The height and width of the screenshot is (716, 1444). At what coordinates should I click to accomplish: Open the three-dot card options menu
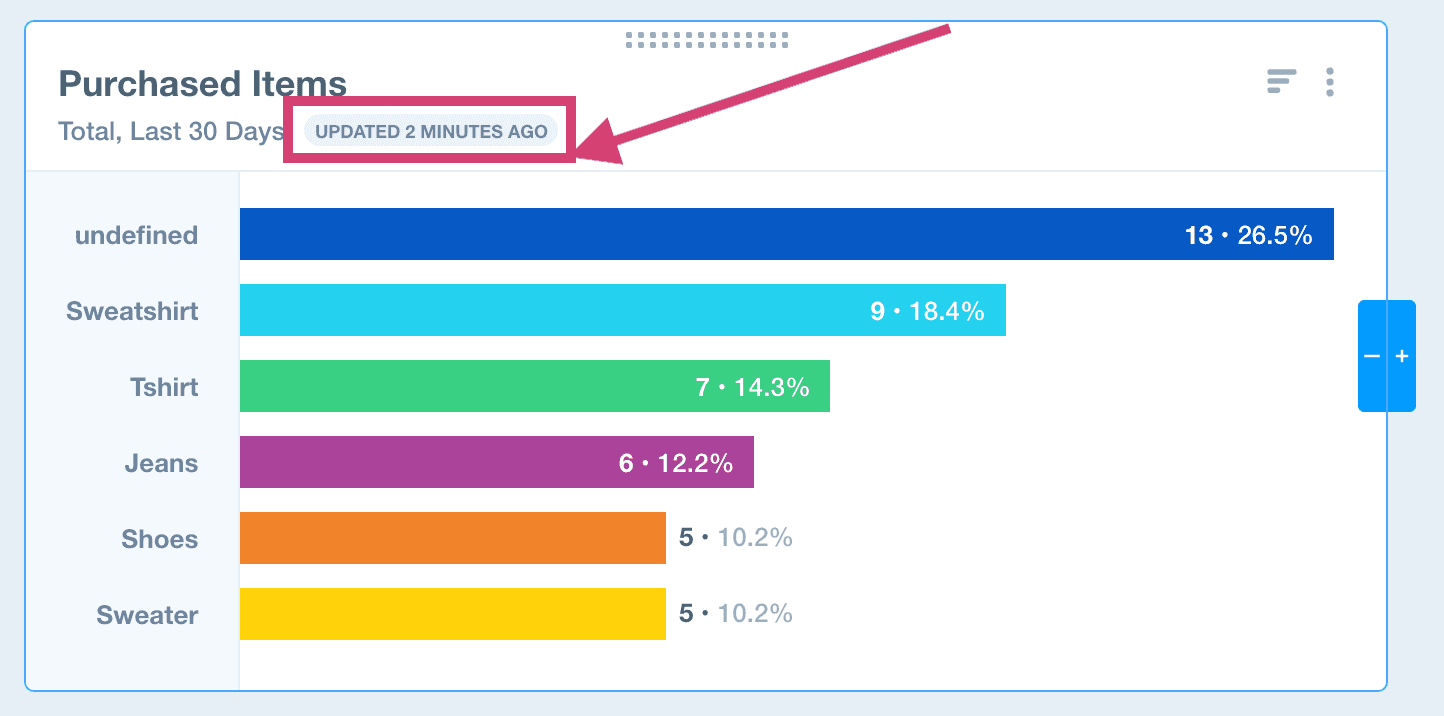tap(1329, 82)
